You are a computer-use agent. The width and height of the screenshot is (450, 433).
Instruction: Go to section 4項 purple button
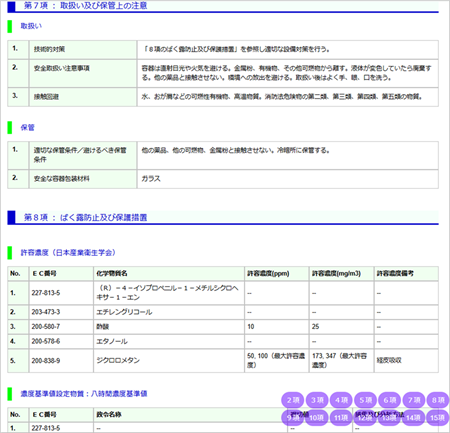point(341,400)
